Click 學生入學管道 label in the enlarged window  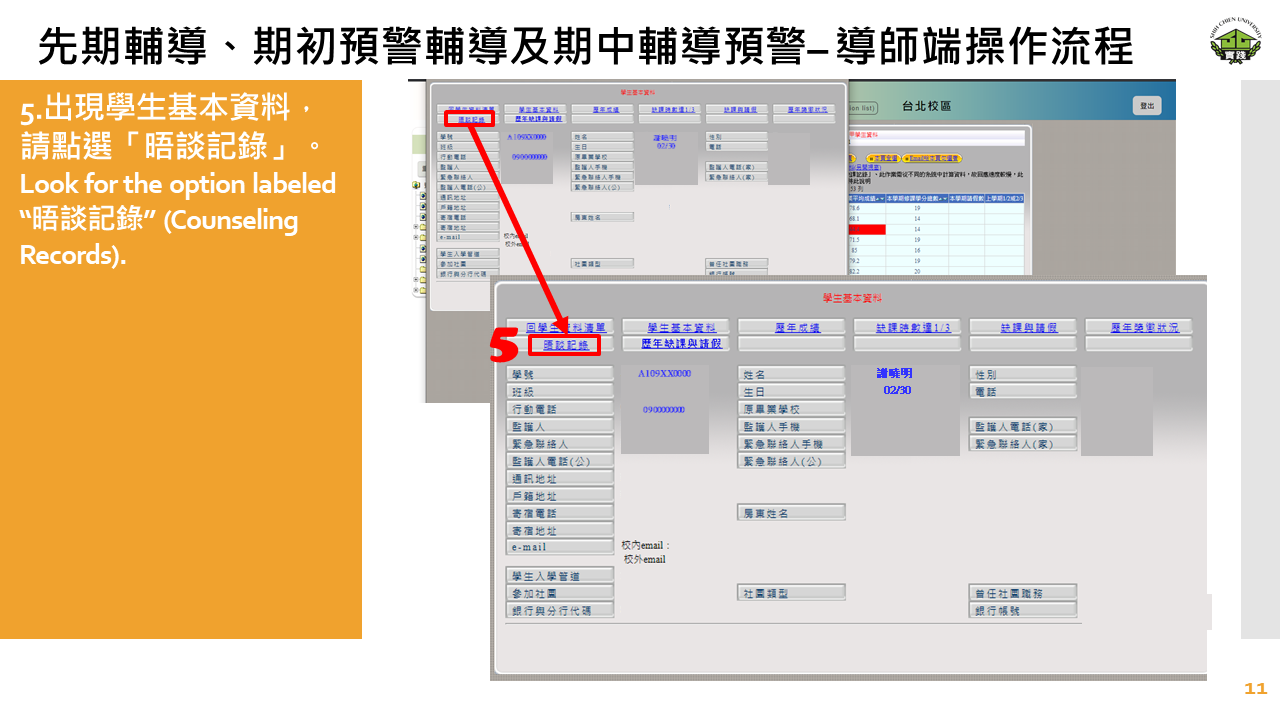pos(560,576)
